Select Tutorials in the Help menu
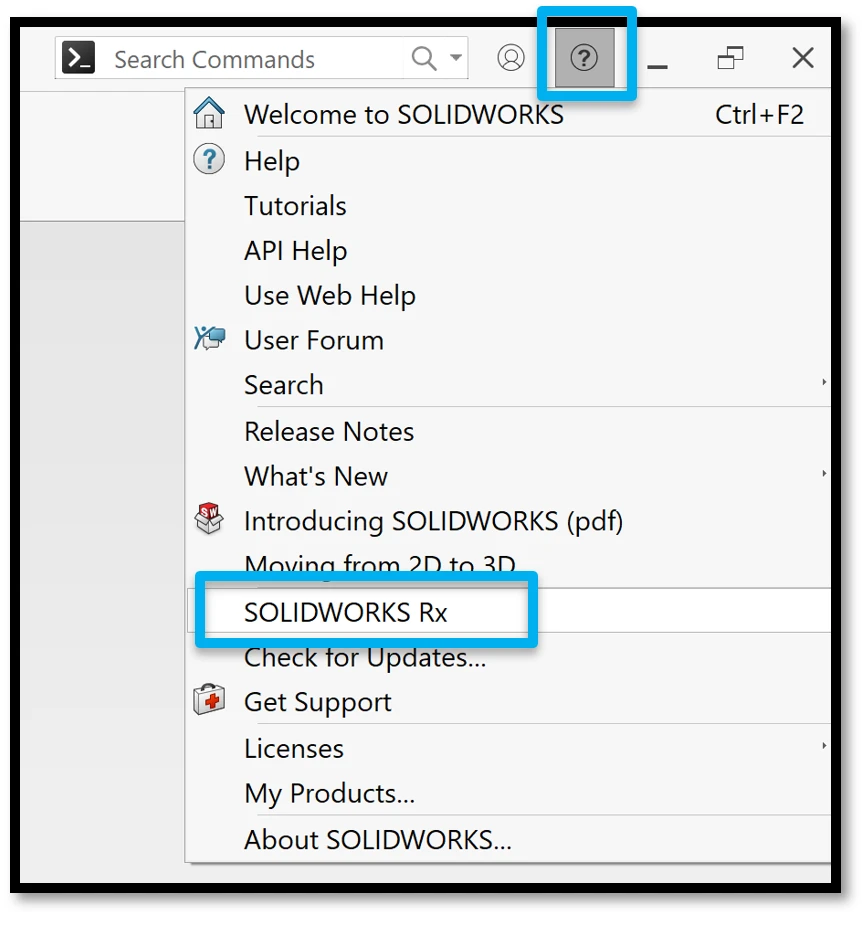This screenshot has height=925, width=862. pyautogui.click(x=295, y=206)
